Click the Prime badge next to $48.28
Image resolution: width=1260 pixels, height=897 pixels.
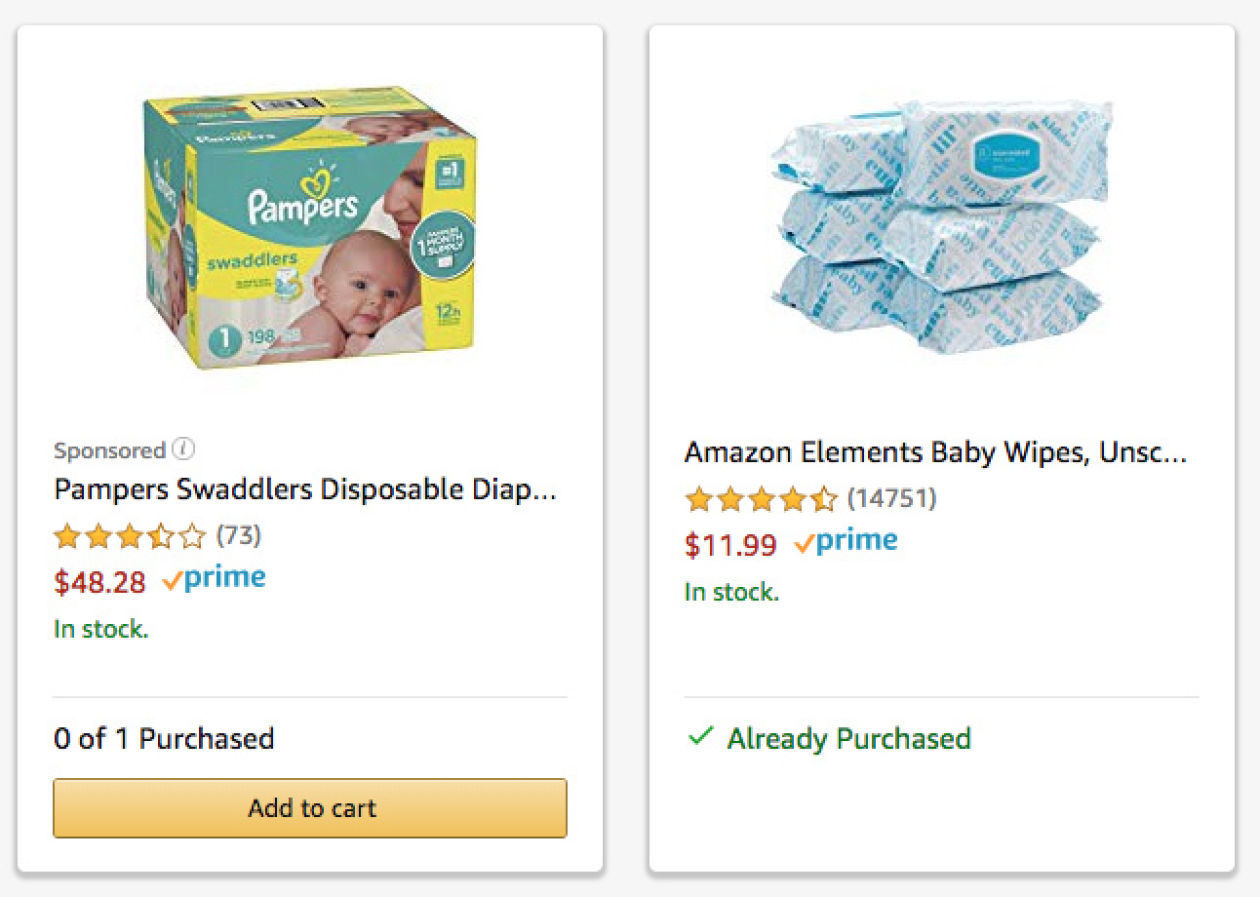pos(214,579)
